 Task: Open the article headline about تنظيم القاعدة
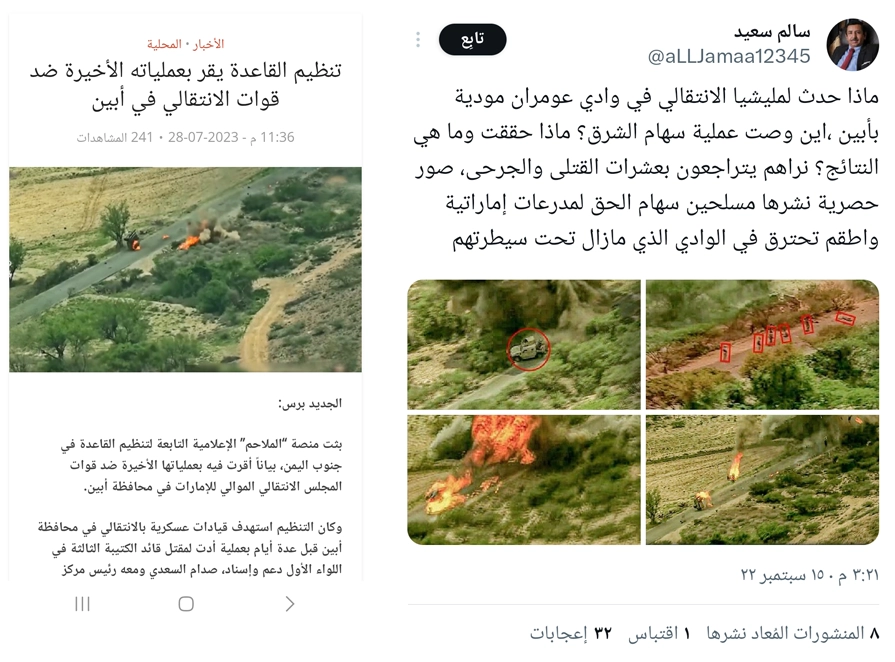pos(186,86)
